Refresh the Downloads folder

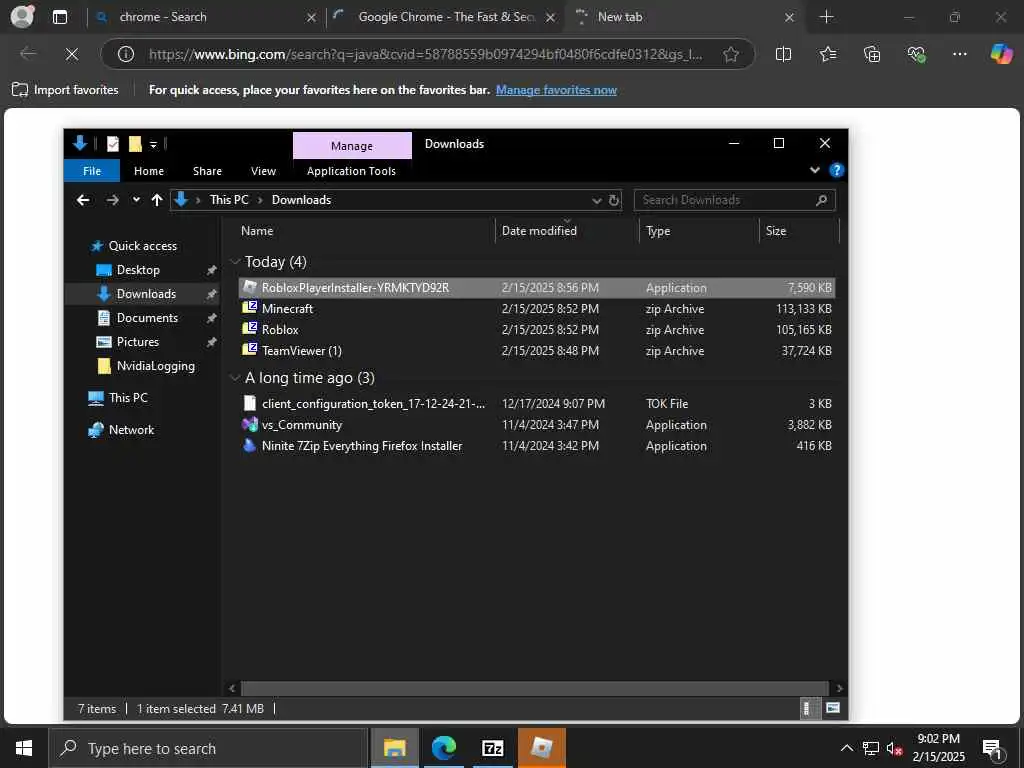pyautogui.click(x=614, y=200)
